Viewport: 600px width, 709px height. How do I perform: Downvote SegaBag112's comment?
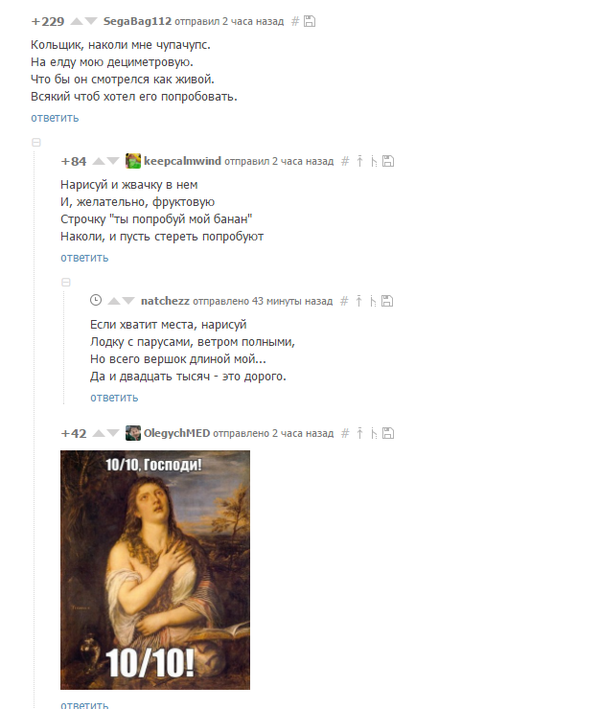91,21
